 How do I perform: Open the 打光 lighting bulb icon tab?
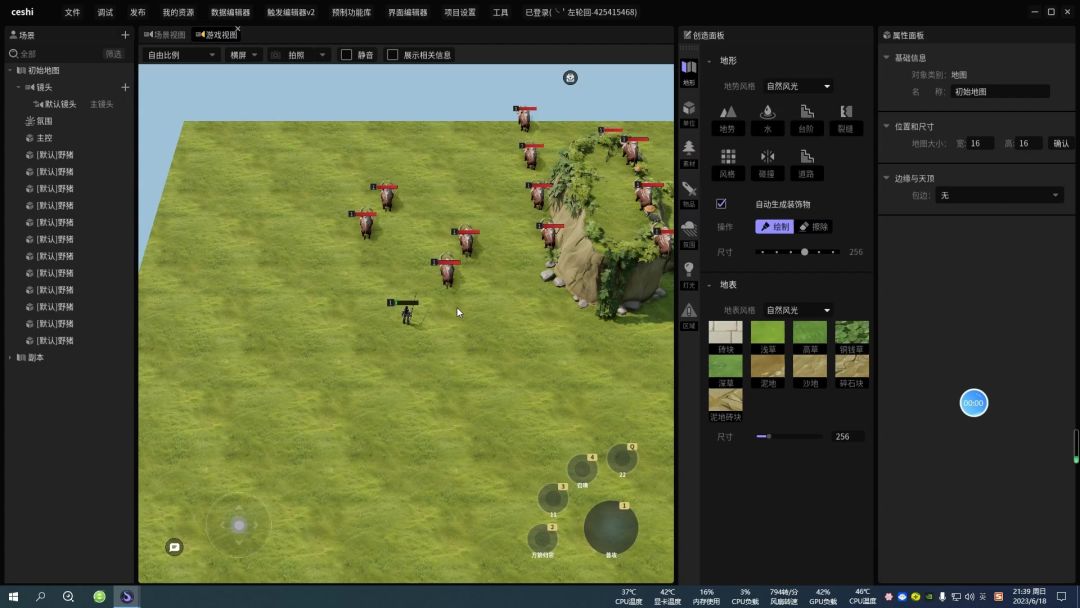pyautogui.click(x=689, y=275)
